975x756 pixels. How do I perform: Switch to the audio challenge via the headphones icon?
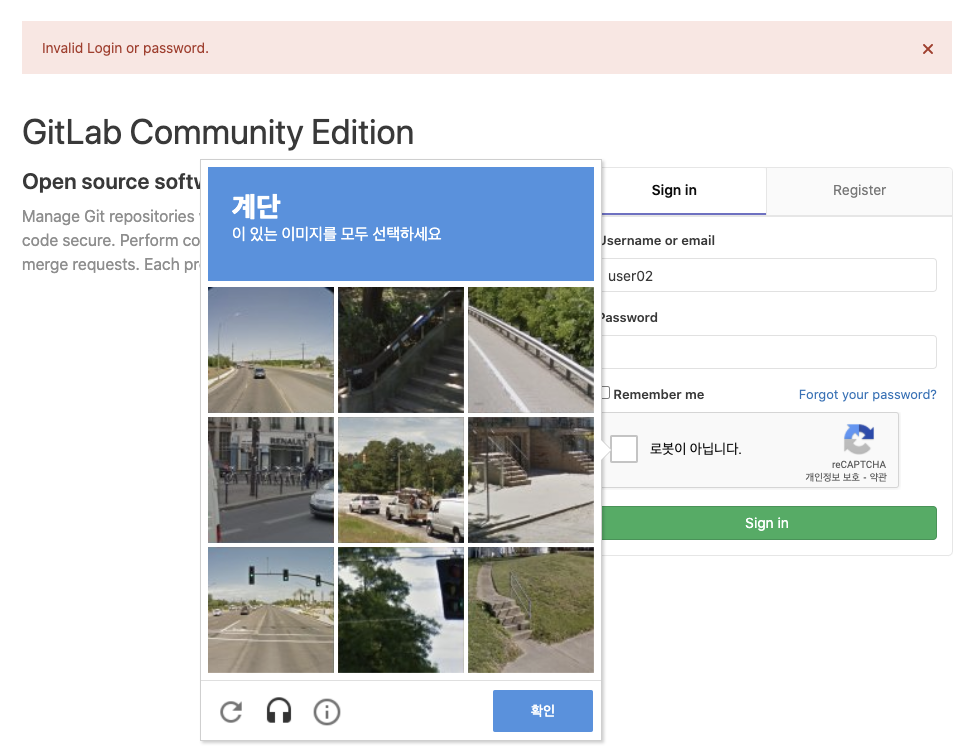(279, 711)
